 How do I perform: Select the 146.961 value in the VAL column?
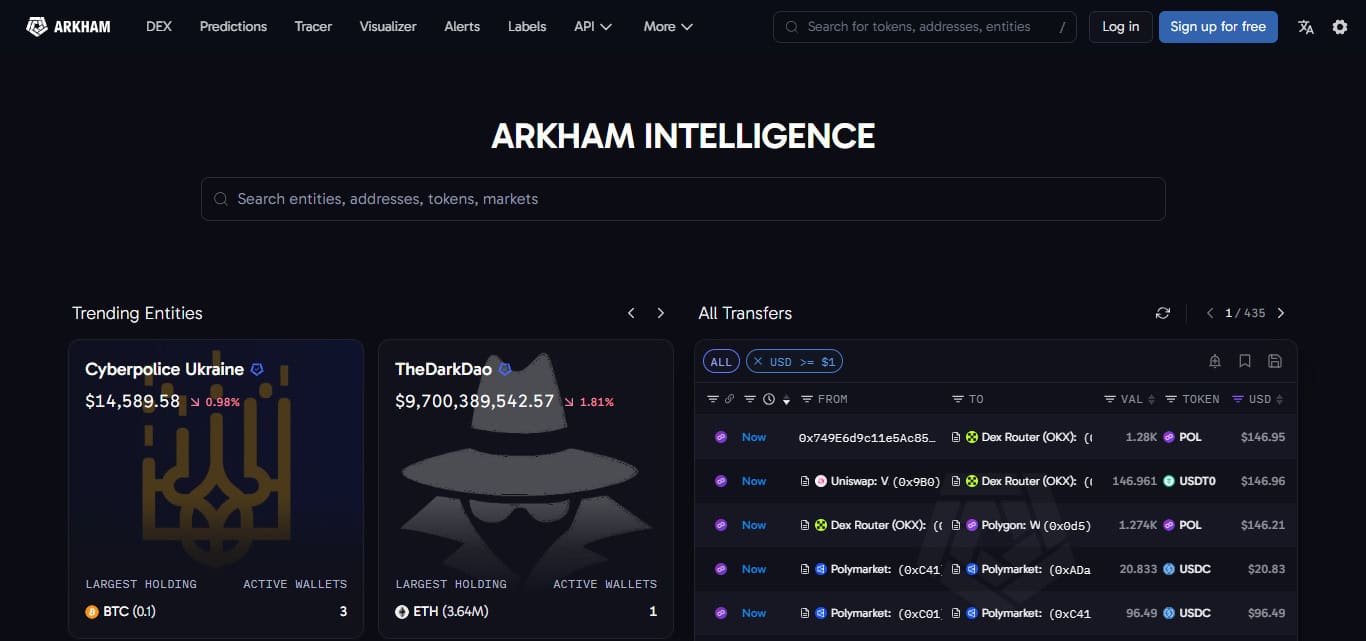point(1134,481)
